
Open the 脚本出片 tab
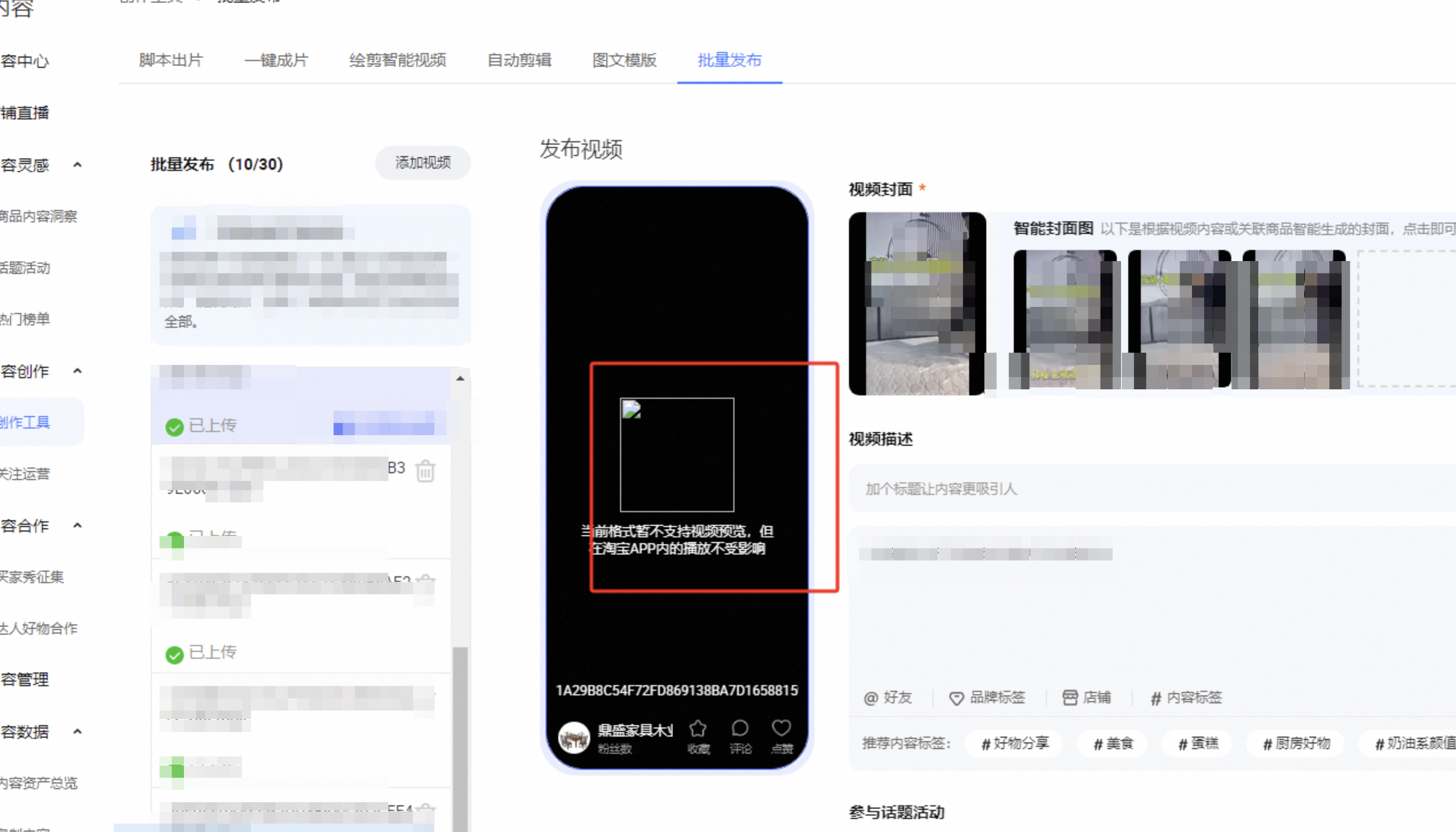171,60
